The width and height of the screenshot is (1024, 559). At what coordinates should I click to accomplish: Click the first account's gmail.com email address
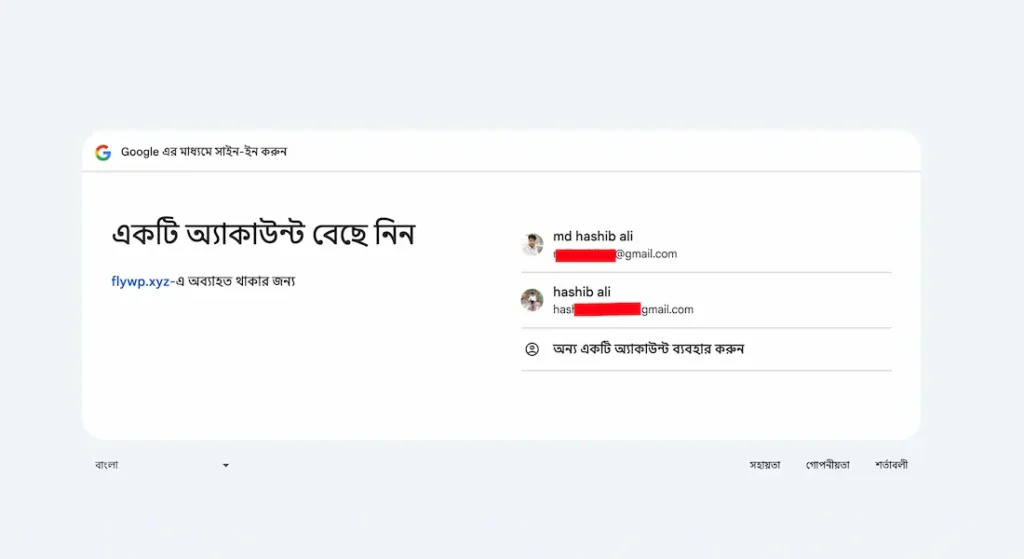pyautogui.click(x=646, y=254)
